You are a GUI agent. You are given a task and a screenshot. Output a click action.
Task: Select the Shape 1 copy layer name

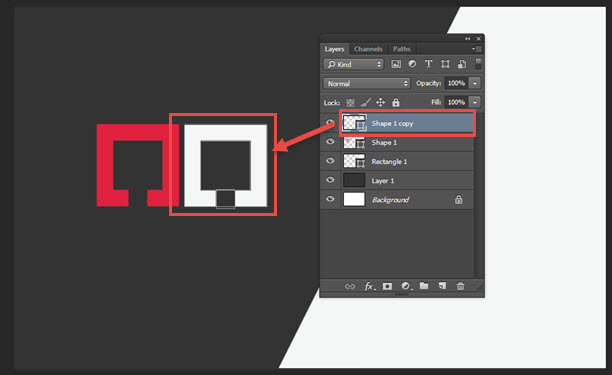[392, 124]
